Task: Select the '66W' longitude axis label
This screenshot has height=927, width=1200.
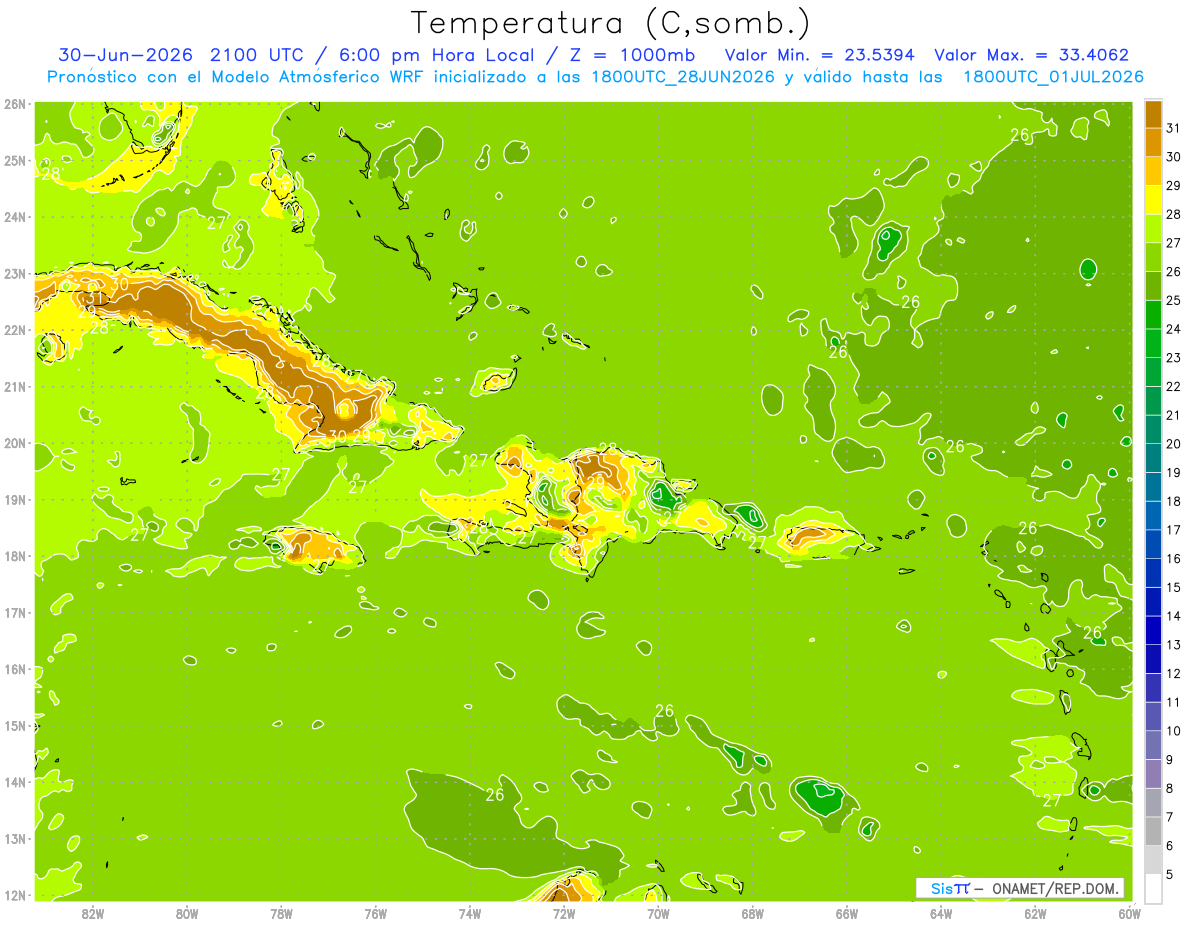Action: click(847, 913)
